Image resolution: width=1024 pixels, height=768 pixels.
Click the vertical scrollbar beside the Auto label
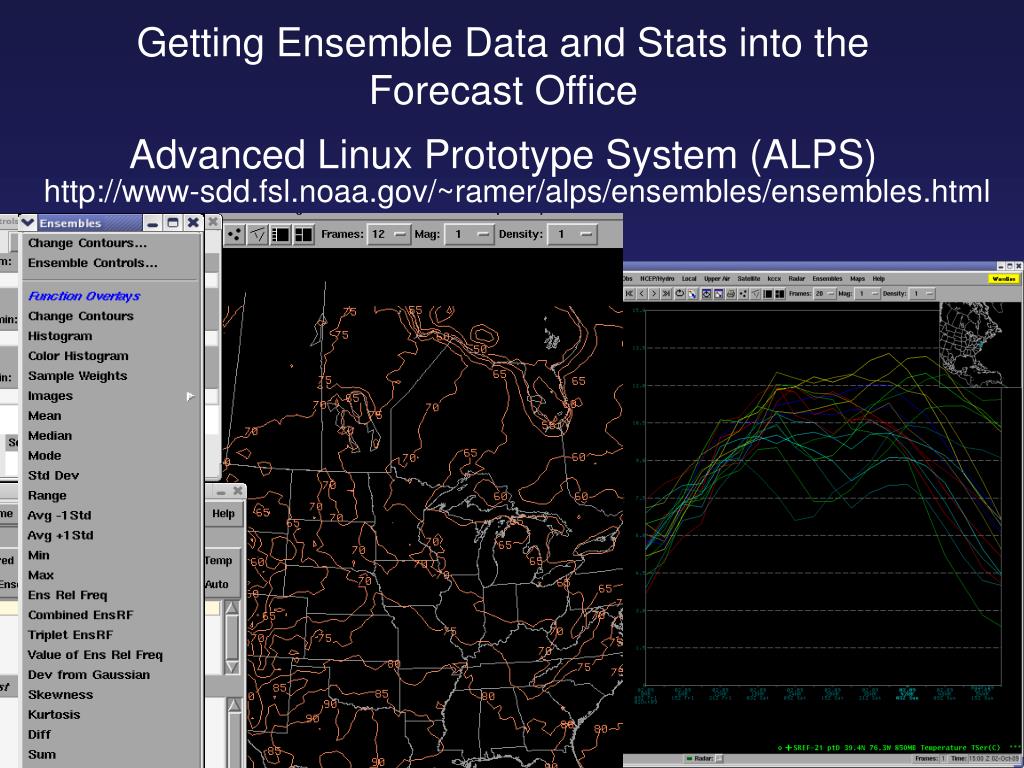[x=232, y=638]
